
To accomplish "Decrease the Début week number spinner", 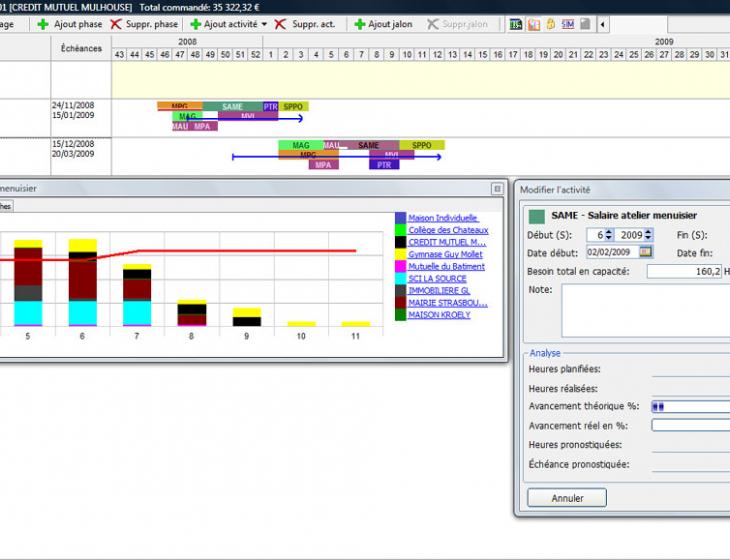I will (608, 238).
